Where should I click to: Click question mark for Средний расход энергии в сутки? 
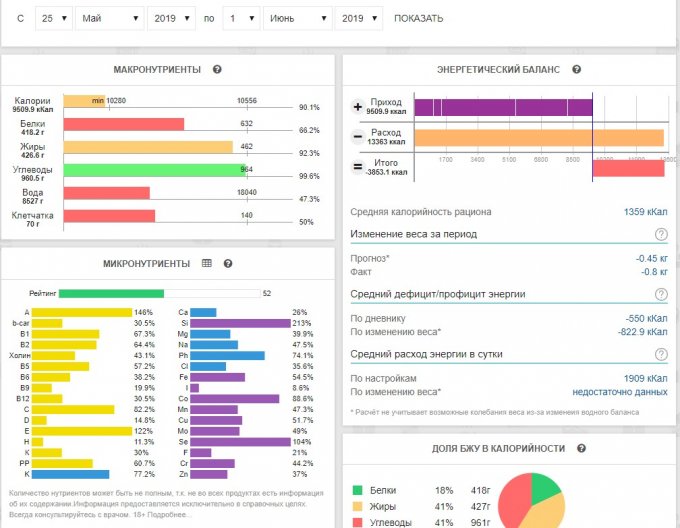tap(660, 354)
